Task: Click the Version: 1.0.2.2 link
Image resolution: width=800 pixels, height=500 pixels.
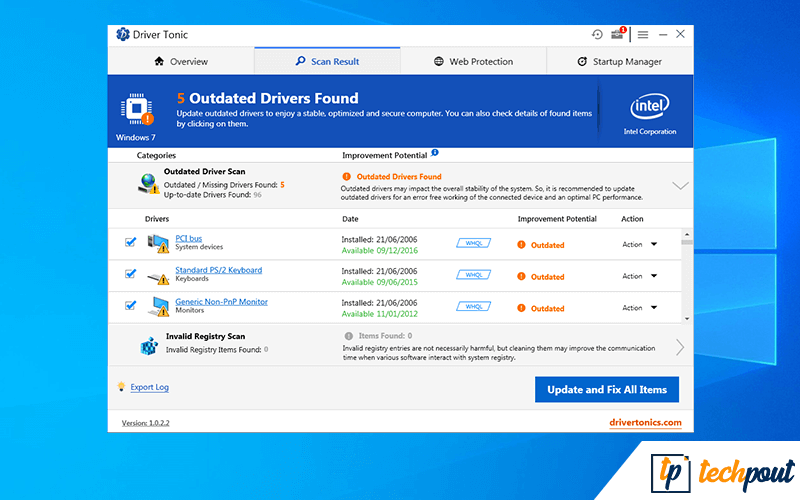Action: tap(145, 423)
